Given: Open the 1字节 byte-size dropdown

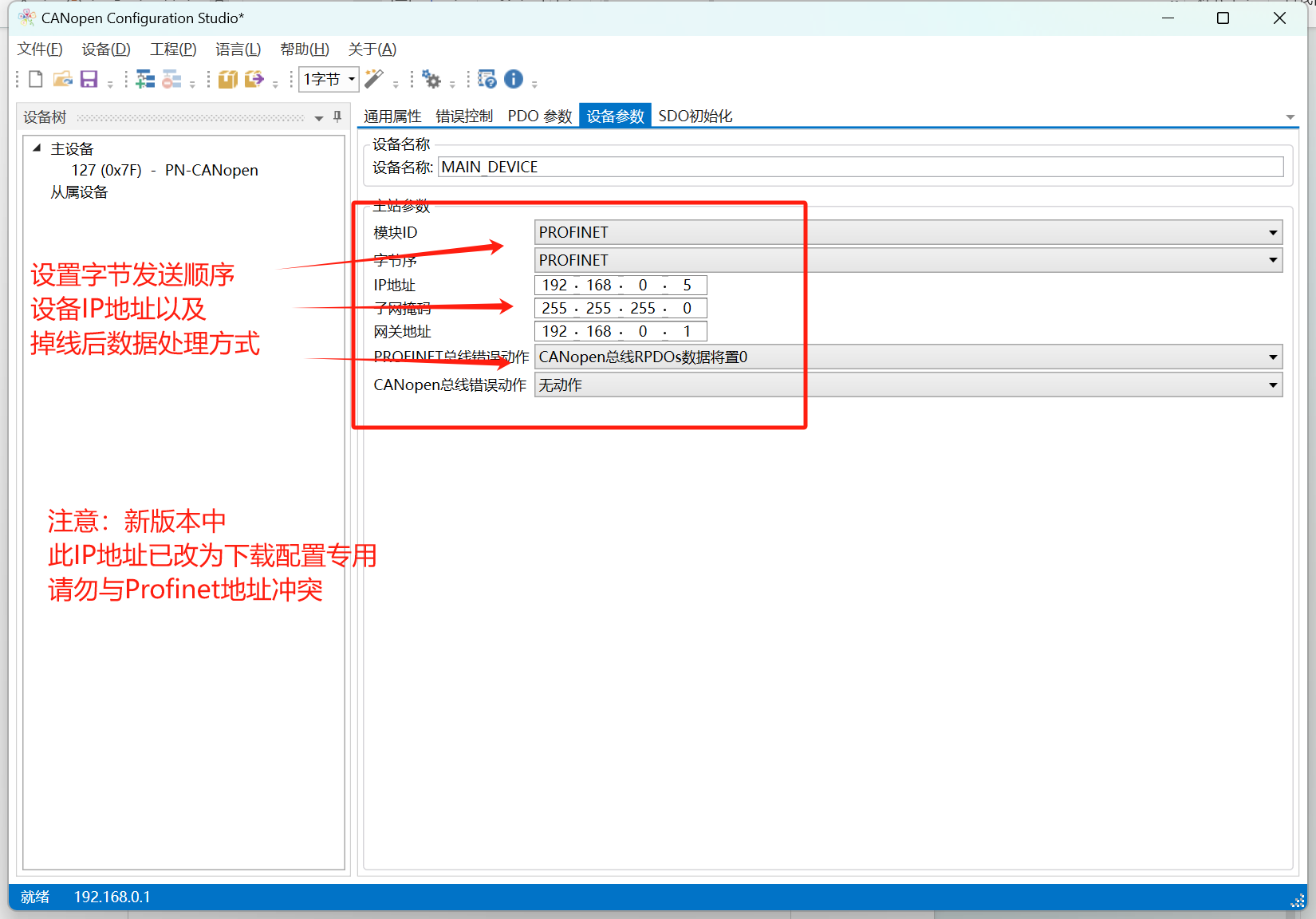Looking at the screenshot, I should coord(329,79).
